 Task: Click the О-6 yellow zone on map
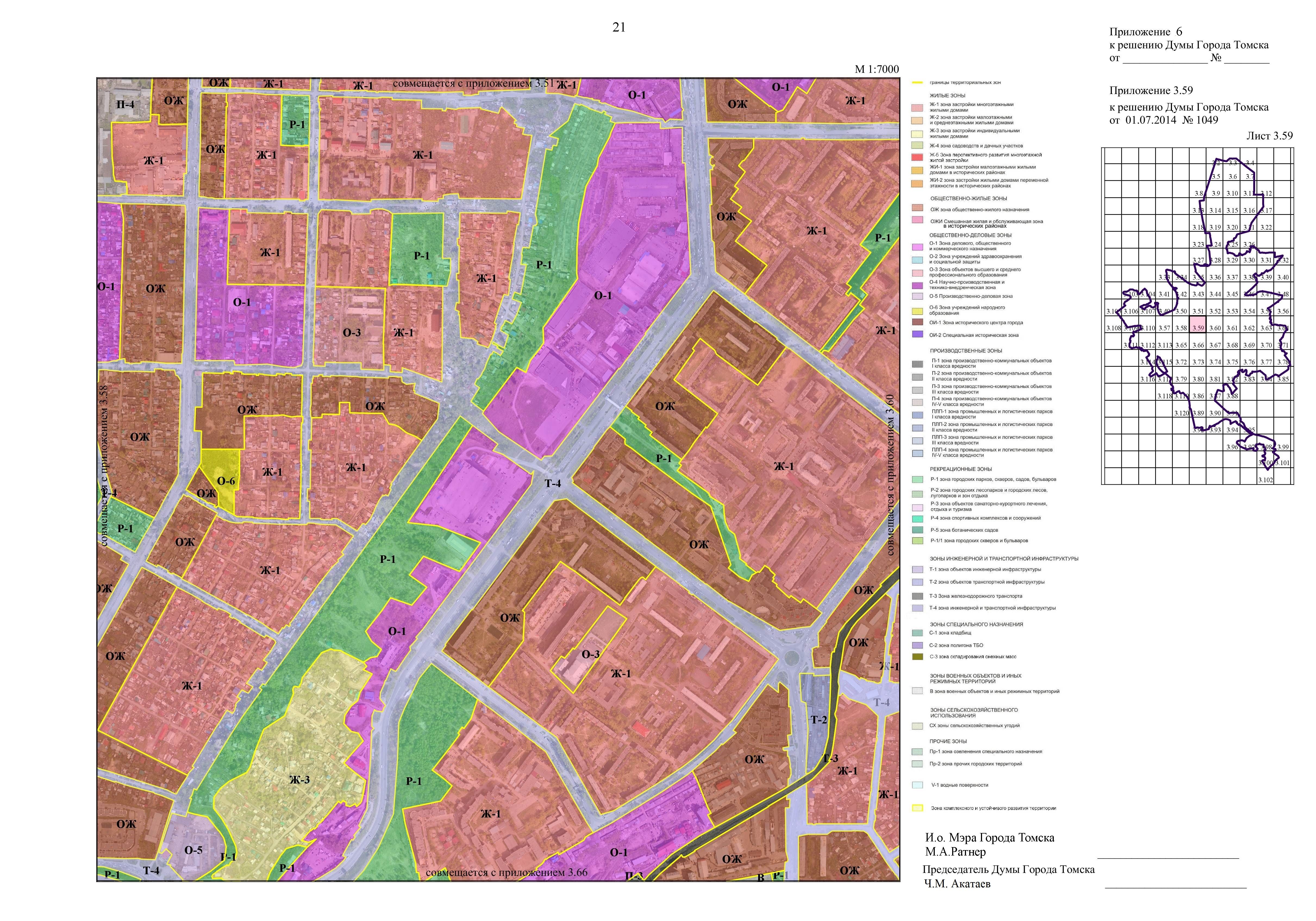pos(226,481)
